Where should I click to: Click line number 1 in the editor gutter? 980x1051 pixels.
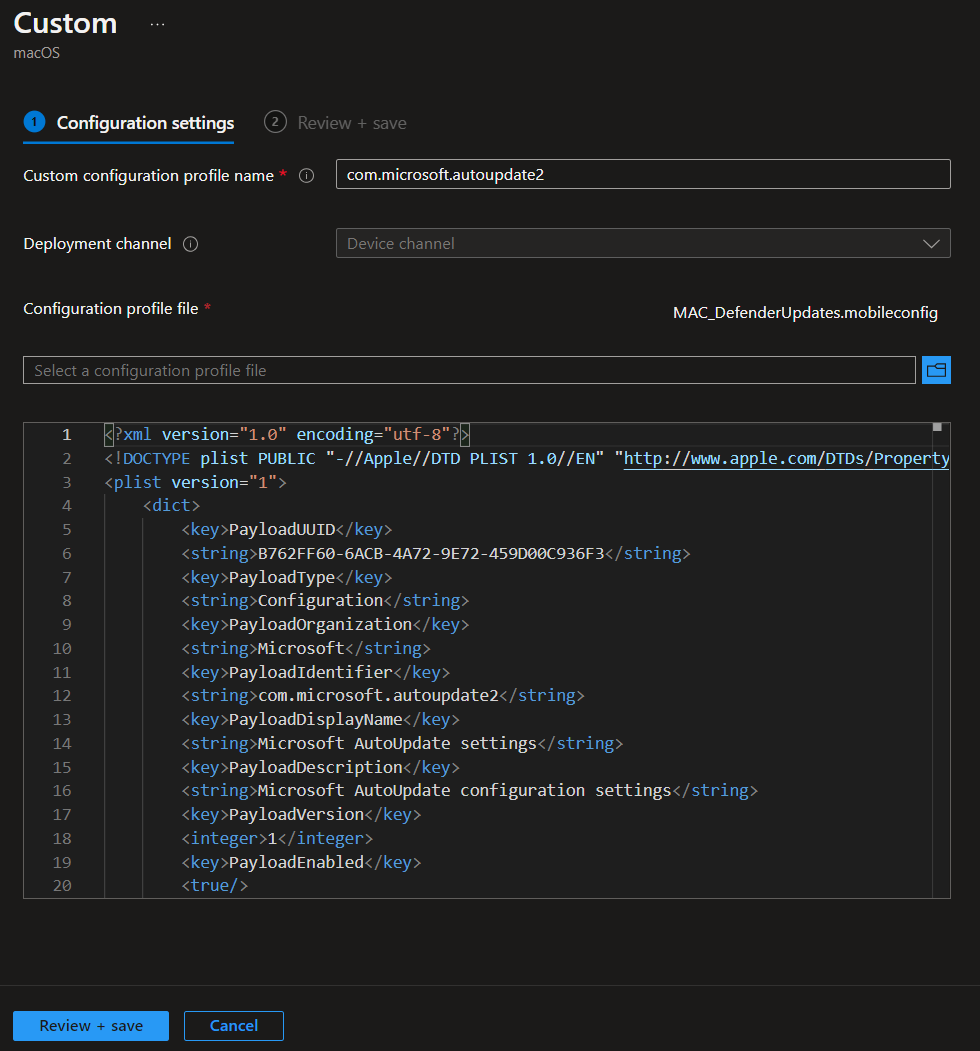(66, 434)
